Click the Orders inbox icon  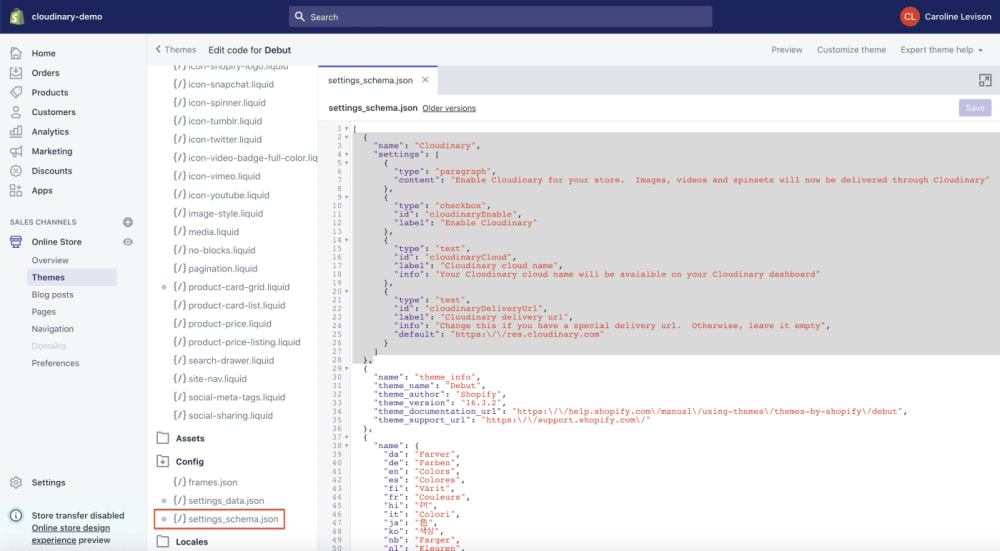16,73
